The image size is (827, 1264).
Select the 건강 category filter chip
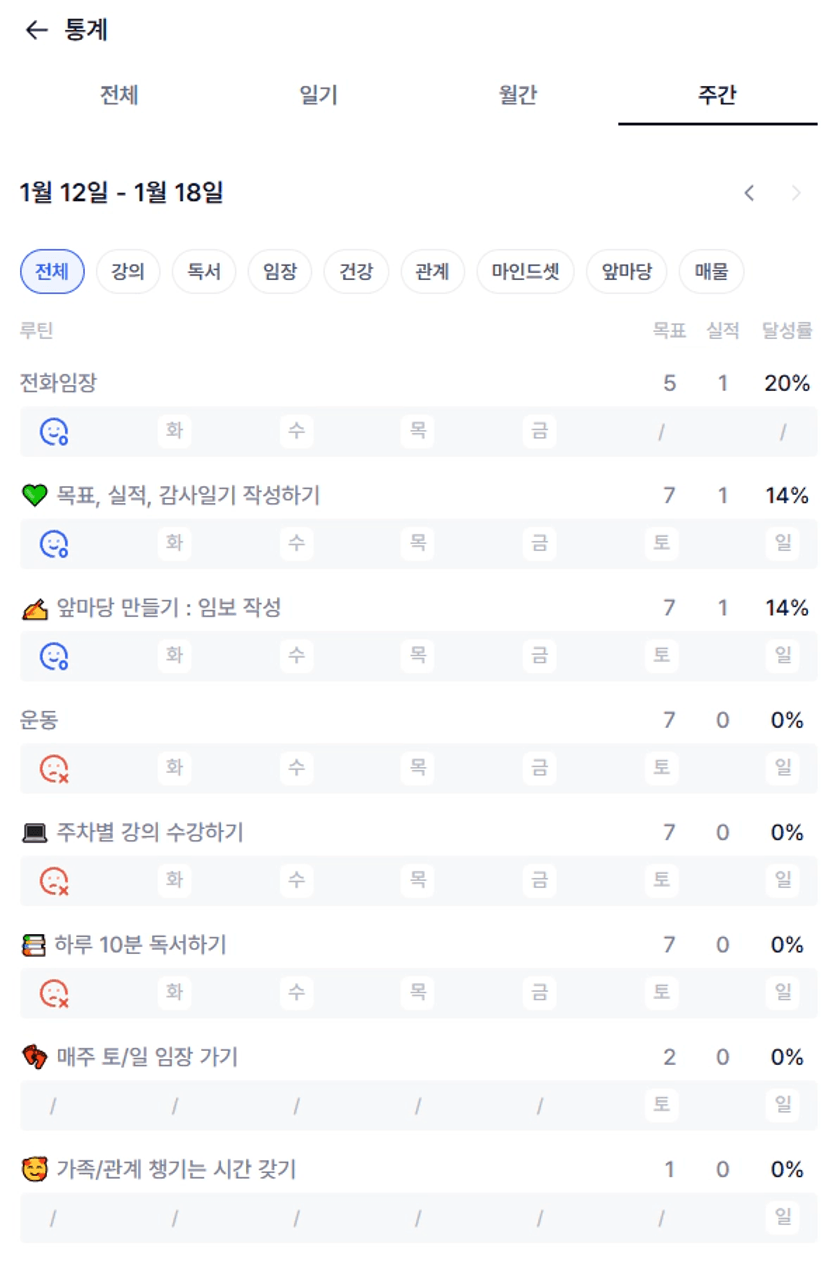coord(357,271)
